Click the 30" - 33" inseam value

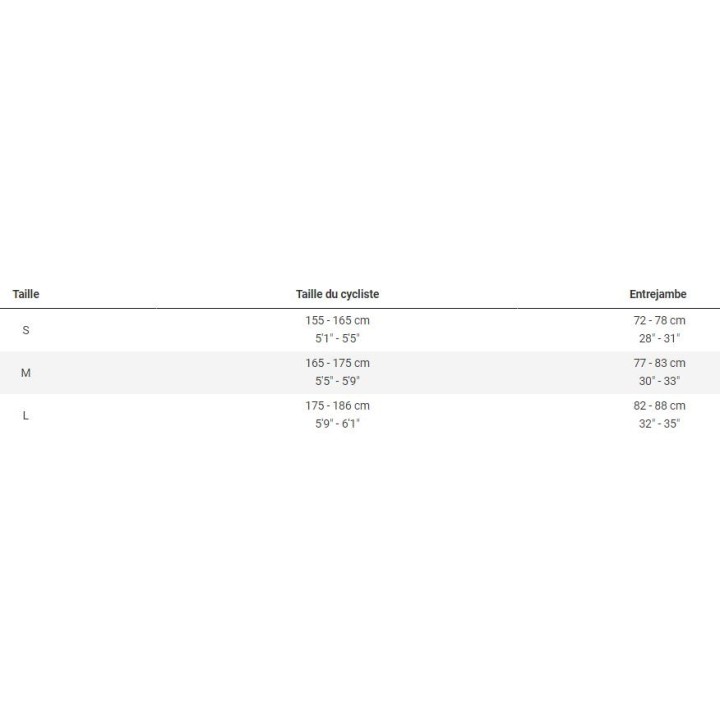point(659,381)
